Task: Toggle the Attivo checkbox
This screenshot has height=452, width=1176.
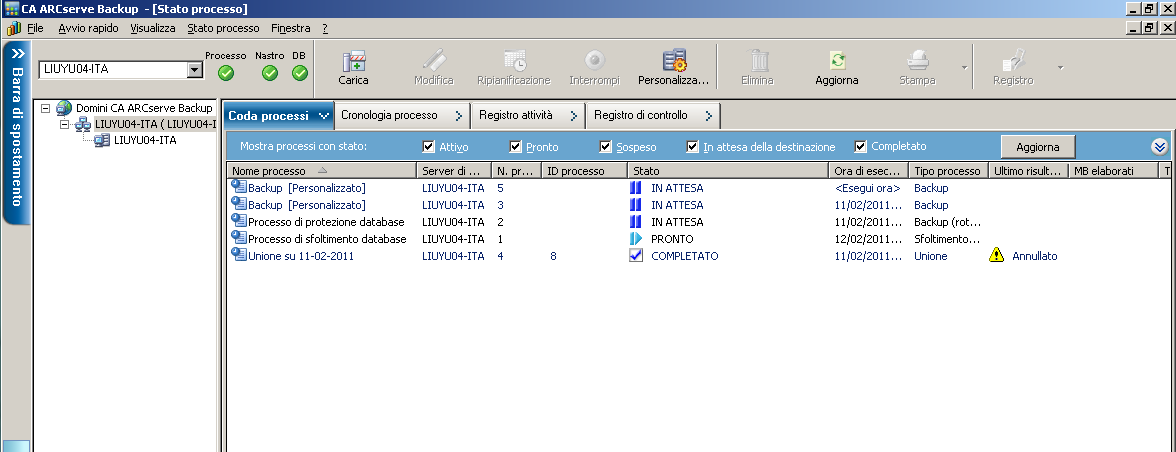Action: click(x=429, y=146)
